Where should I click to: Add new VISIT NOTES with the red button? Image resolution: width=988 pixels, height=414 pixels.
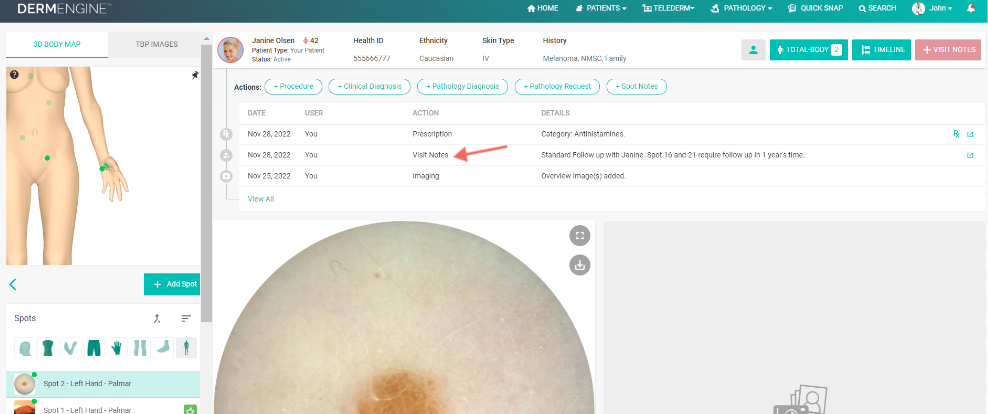click(x=948, y=50)
